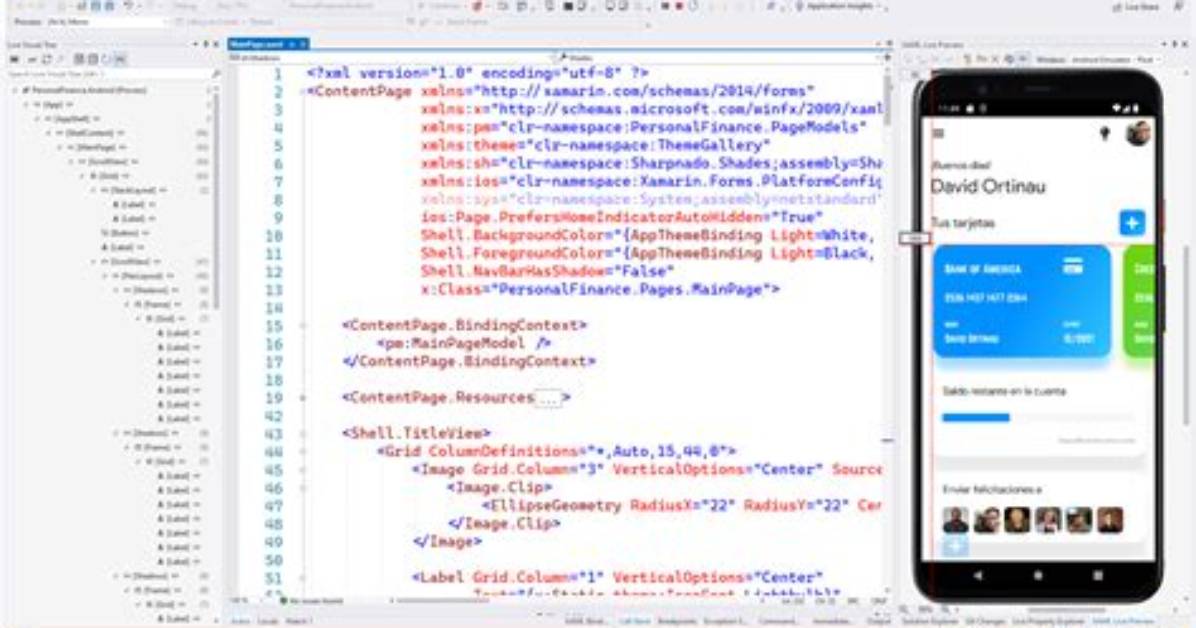Open the Output tab

tap(879, 621)
